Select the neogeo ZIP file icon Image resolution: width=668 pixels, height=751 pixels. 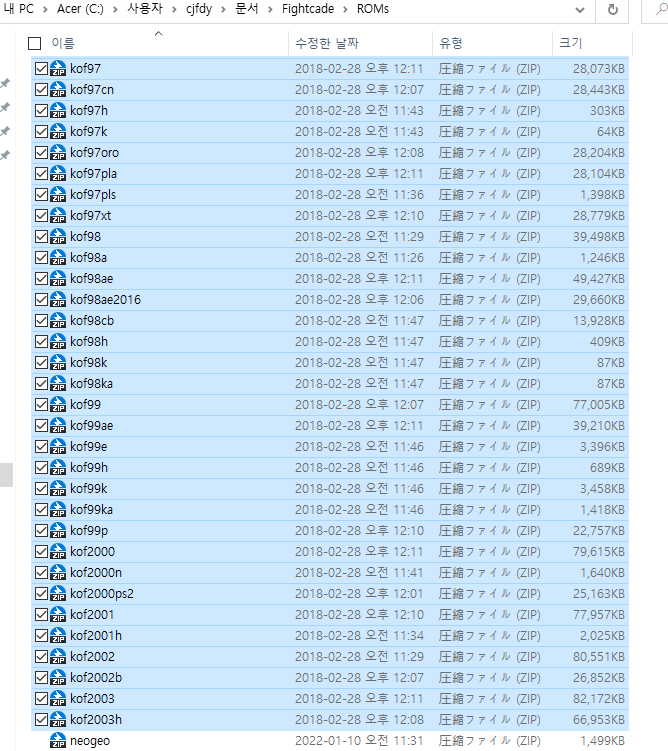click(x=58, y=740)
